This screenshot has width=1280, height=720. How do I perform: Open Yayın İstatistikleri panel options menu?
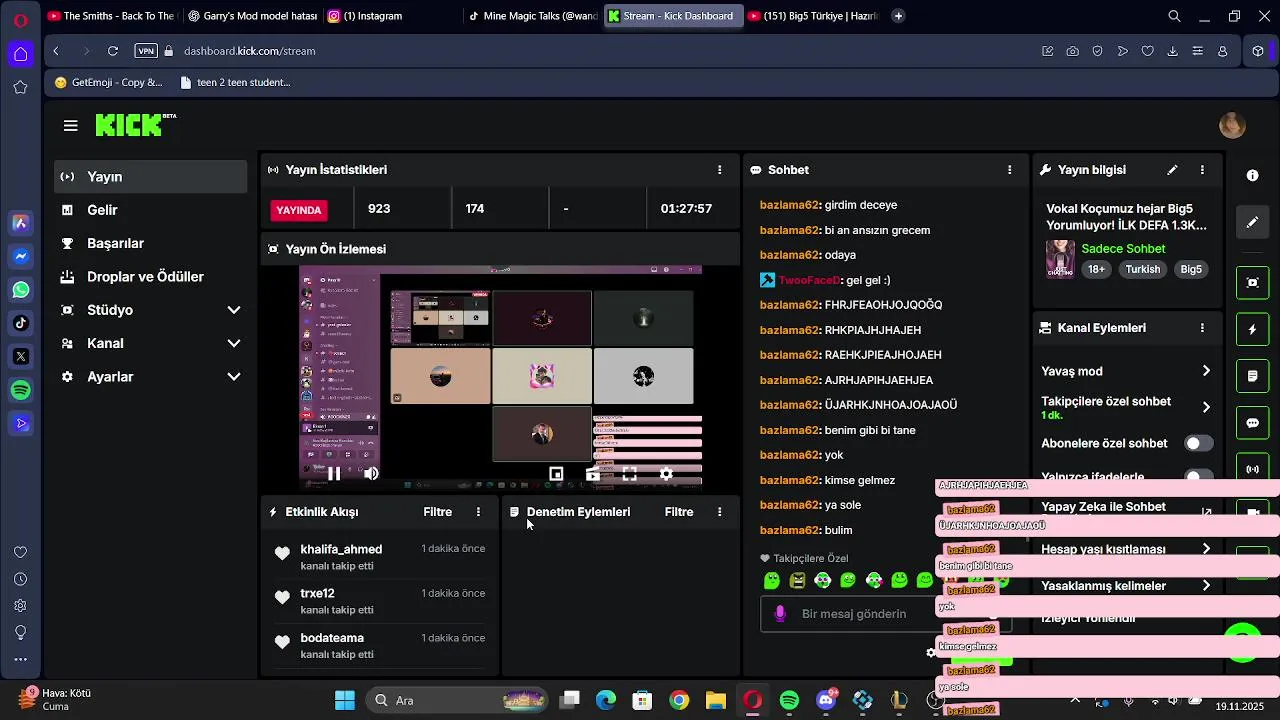pos(720,170)
